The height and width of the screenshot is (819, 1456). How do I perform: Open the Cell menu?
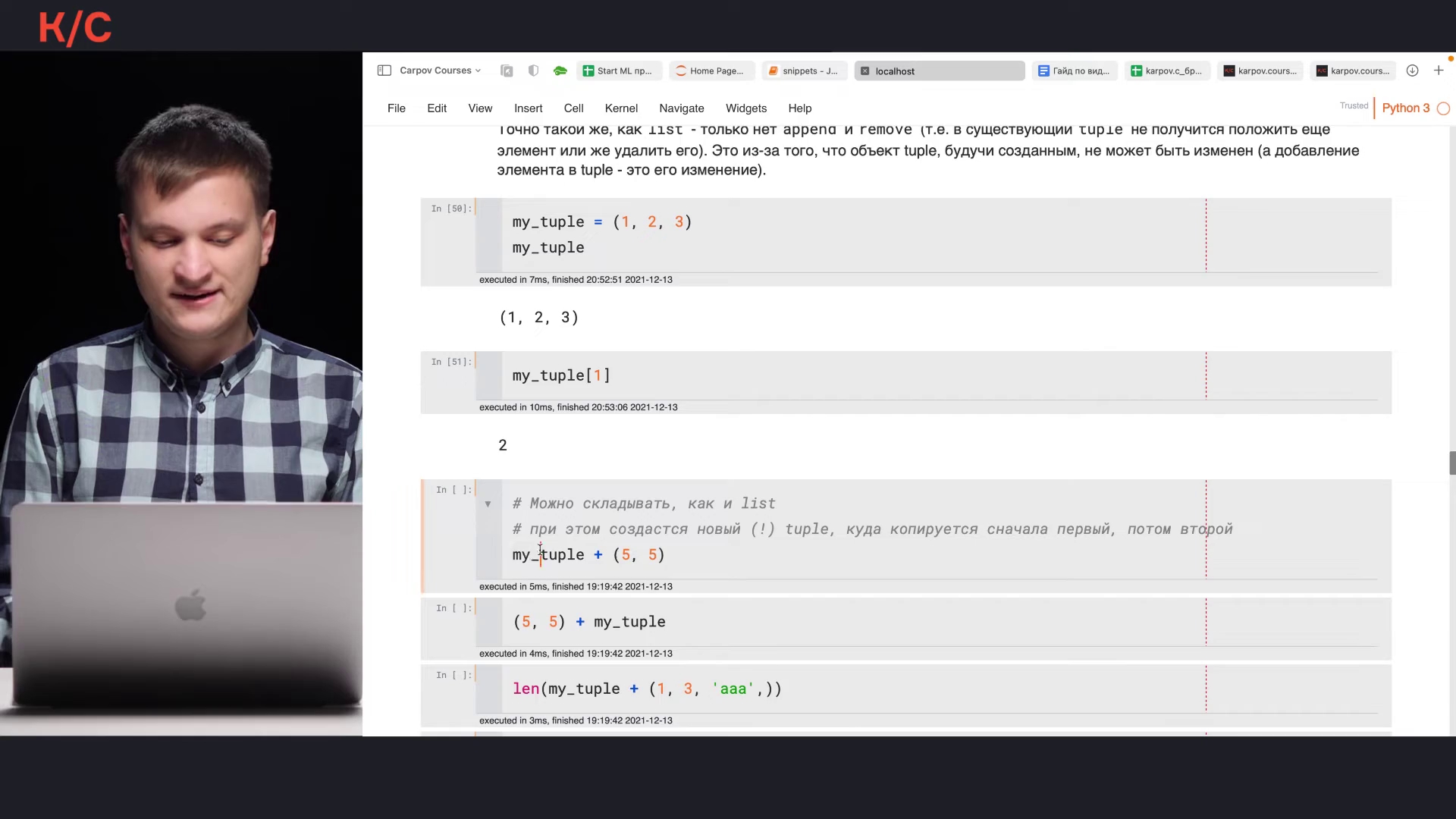point(574,108)
